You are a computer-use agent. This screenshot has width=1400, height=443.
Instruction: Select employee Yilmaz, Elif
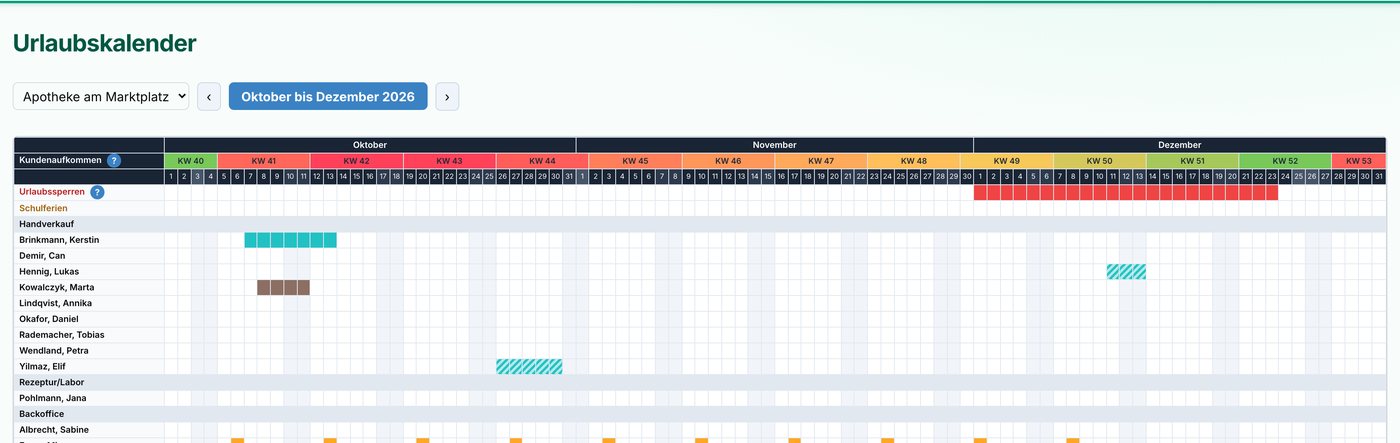tap(43, 366)
